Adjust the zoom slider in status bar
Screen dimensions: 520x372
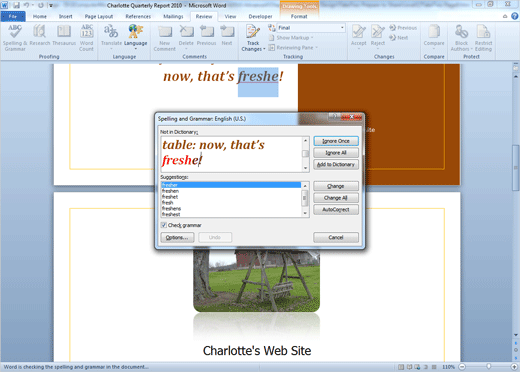click(x=488, y=367)
